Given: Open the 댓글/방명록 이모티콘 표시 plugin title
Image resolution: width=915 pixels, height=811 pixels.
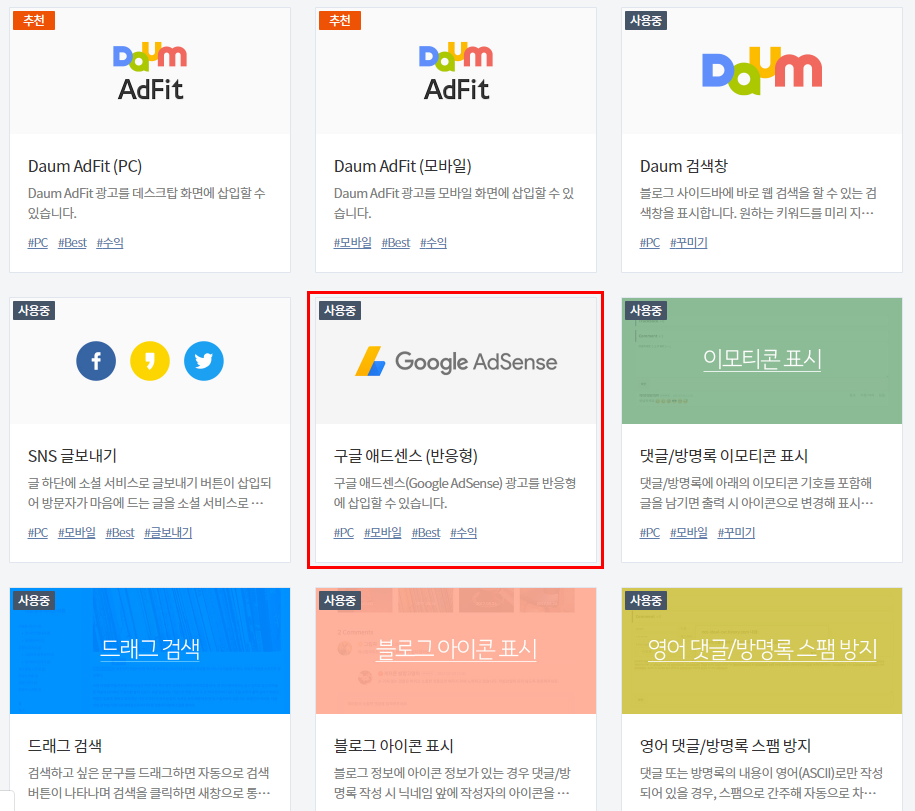Looking at the screenshot, I should (724, 456).
